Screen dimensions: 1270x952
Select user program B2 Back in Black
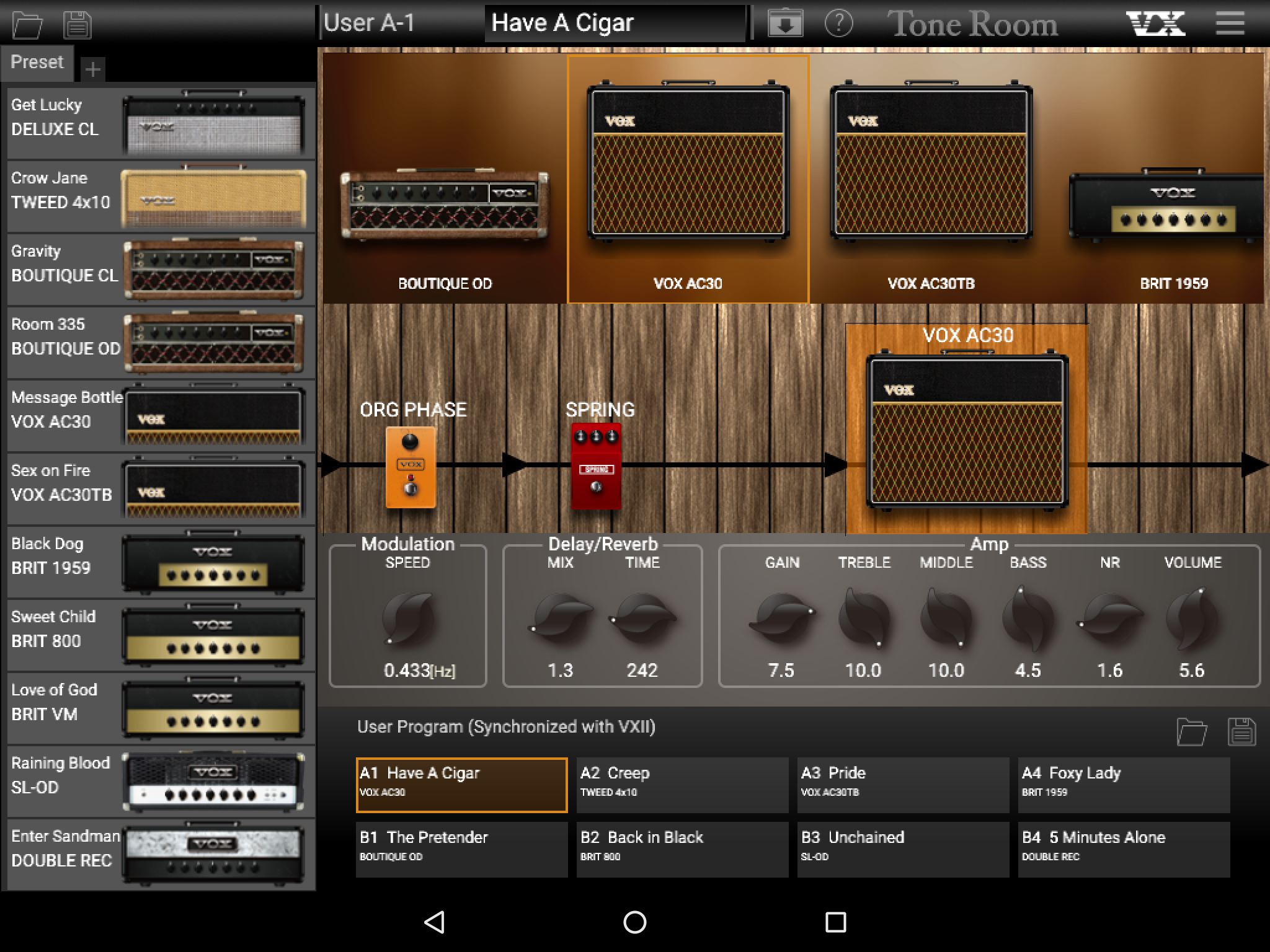(x=682, y=849)
